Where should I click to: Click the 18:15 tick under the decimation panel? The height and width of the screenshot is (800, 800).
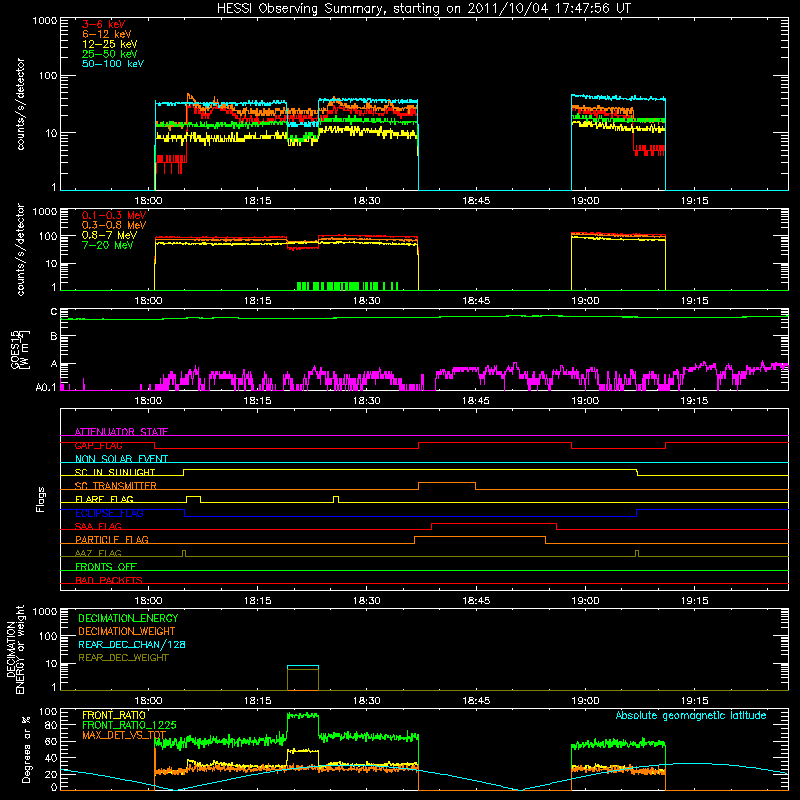tap(257, 701)
